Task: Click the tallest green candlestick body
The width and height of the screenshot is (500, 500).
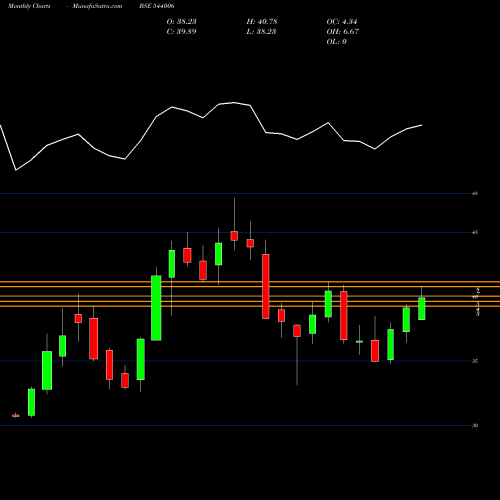Action: click(x=156, y=308)
